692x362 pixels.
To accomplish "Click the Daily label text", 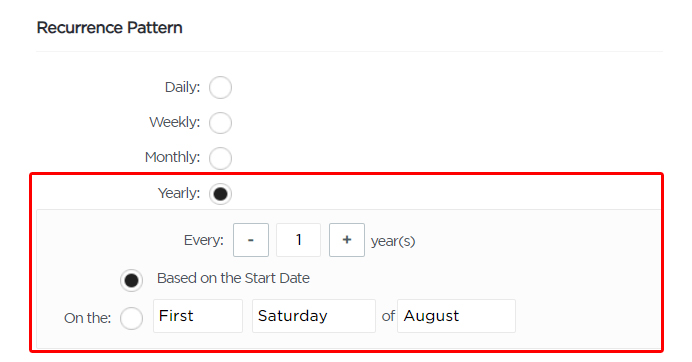I will pos(182,87).
